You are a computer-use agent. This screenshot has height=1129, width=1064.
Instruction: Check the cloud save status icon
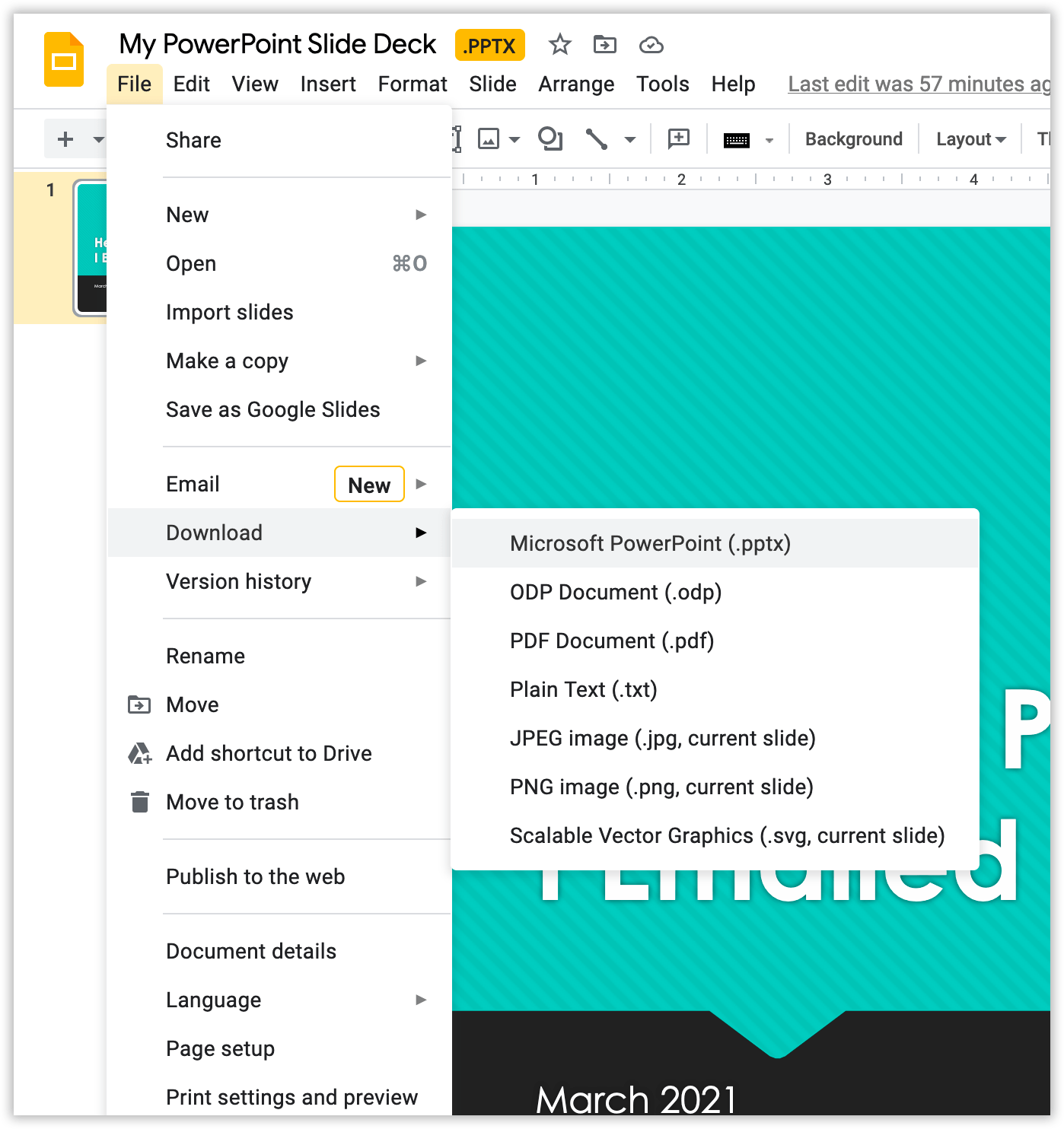coord(651,46)
